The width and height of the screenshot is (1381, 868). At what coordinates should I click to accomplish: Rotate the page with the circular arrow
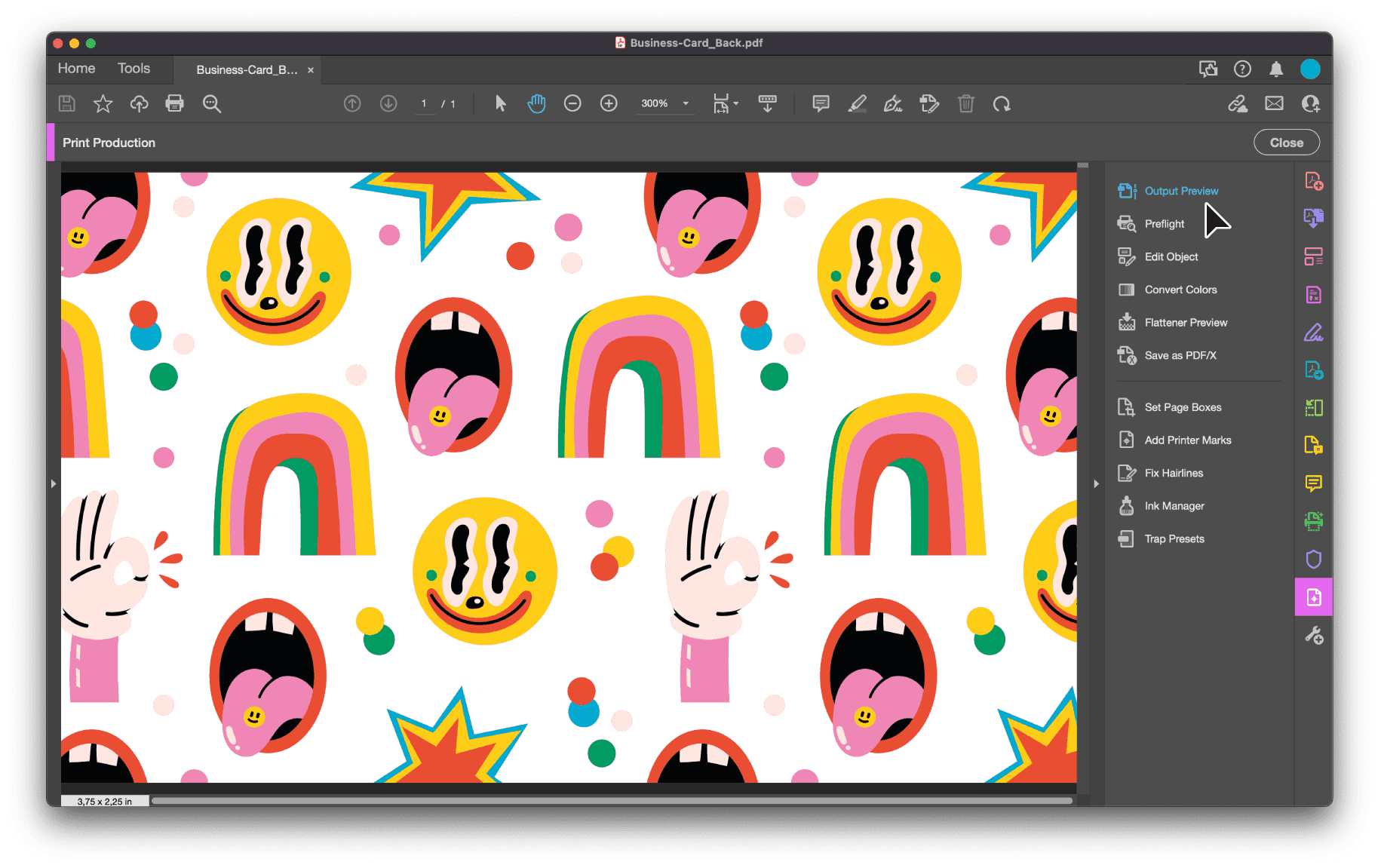(1002, 103)
